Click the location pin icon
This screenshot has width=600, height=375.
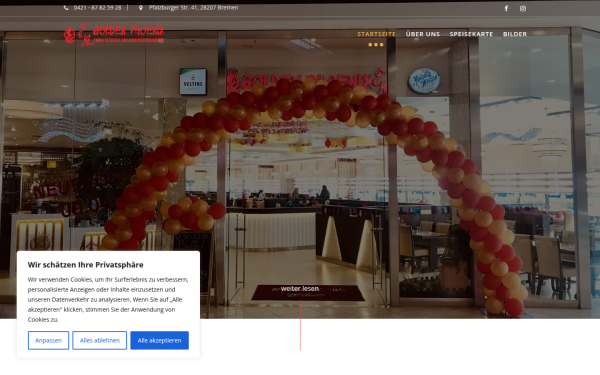click(141, 8)
